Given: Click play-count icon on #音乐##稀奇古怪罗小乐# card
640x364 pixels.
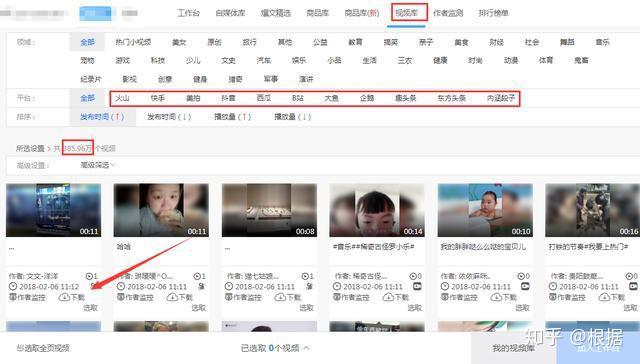Looking at the screenshot, I should [413, 276].
